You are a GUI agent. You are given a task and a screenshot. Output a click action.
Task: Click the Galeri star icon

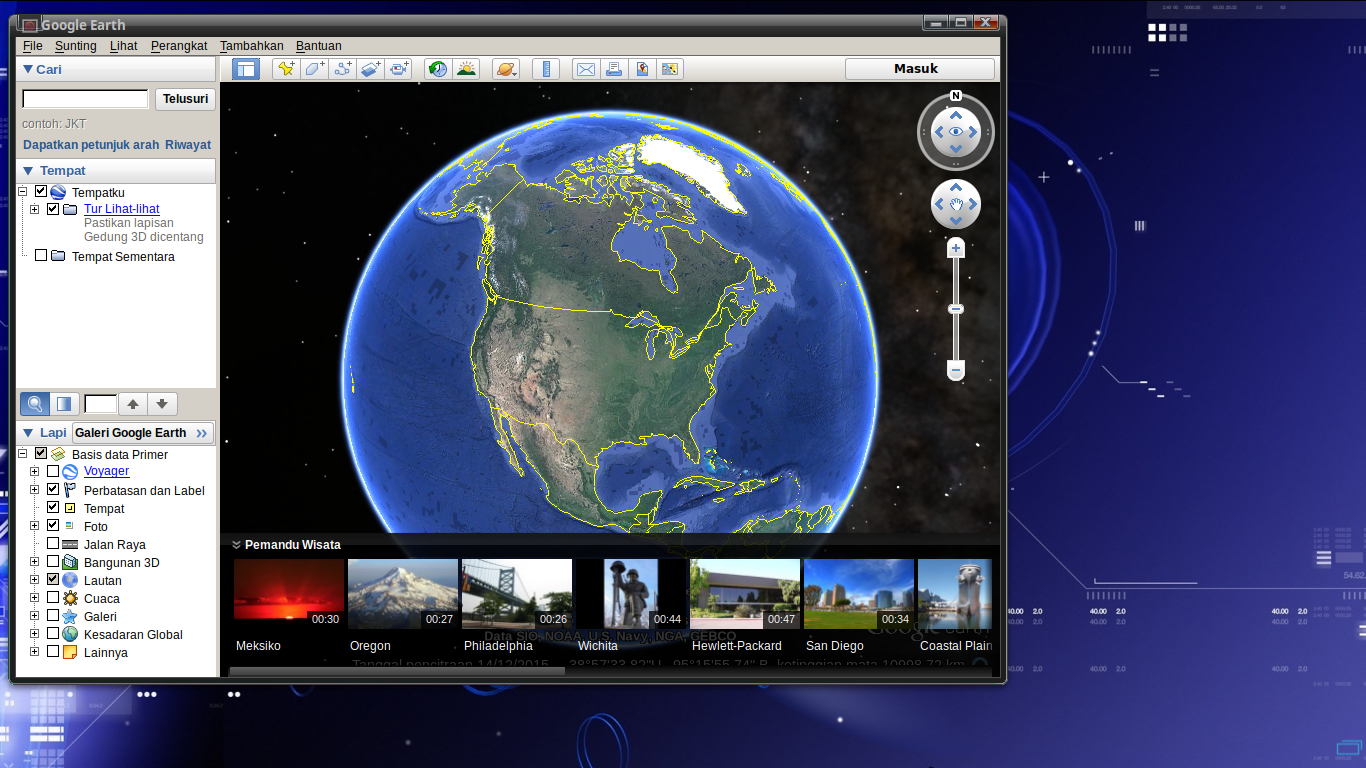pos(70,616)
